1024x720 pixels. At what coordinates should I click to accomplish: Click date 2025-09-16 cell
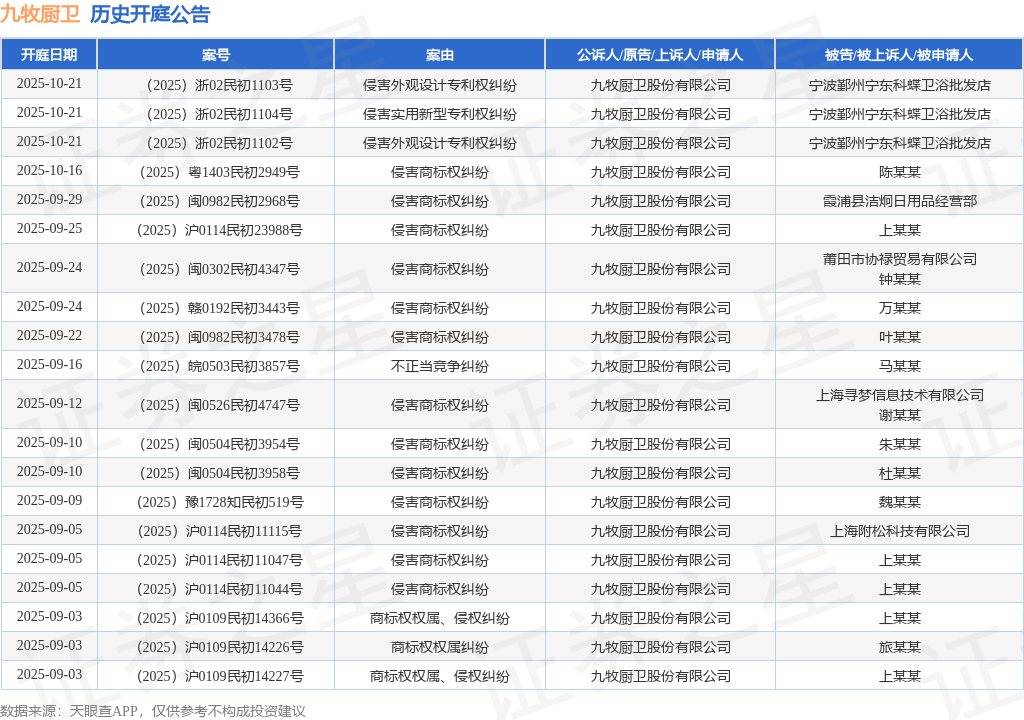point(49,365)
